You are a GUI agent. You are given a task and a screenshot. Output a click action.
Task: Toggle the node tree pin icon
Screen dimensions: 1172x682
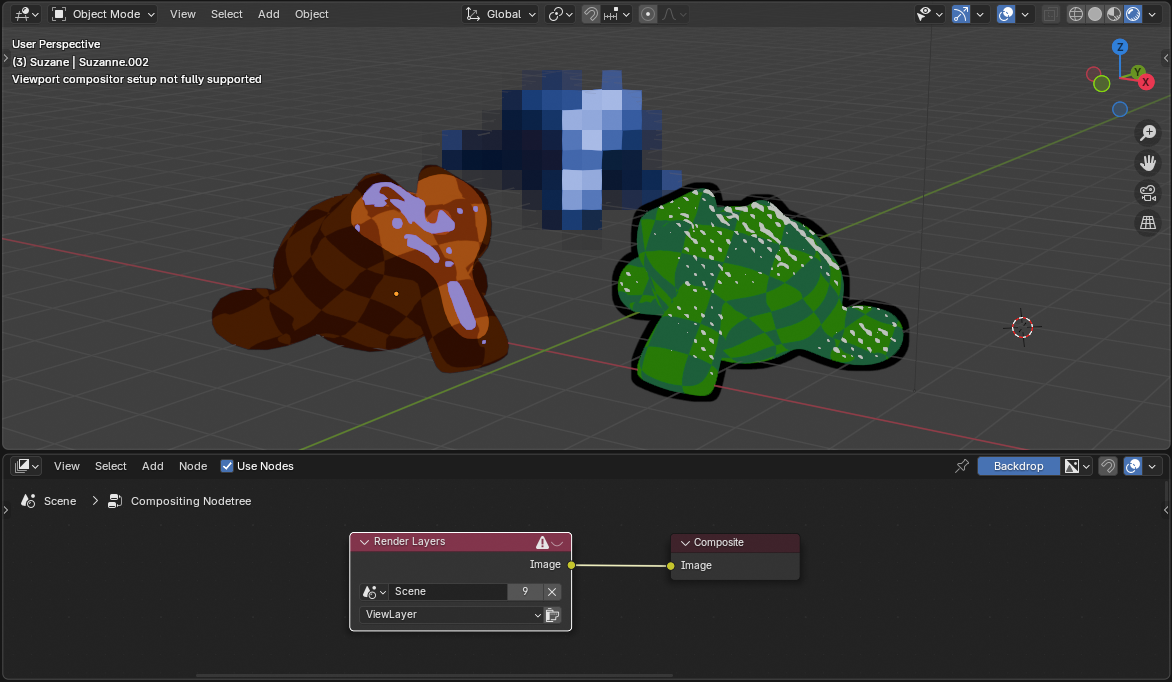click(x=962, y=466)
